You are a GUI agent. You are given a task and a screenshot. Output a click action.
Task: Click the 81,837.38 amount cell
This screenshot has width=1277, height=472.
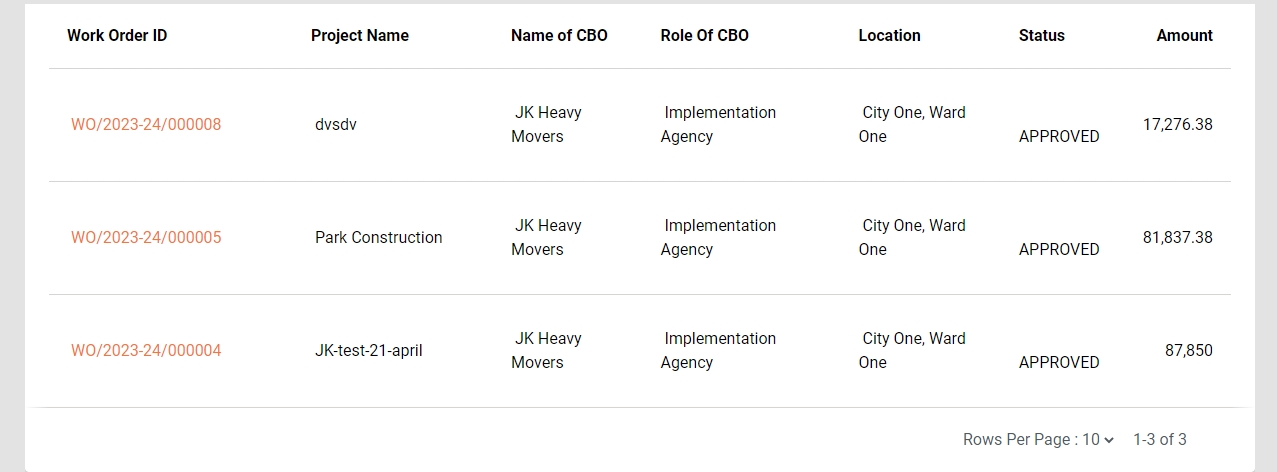pos(1177,238)
